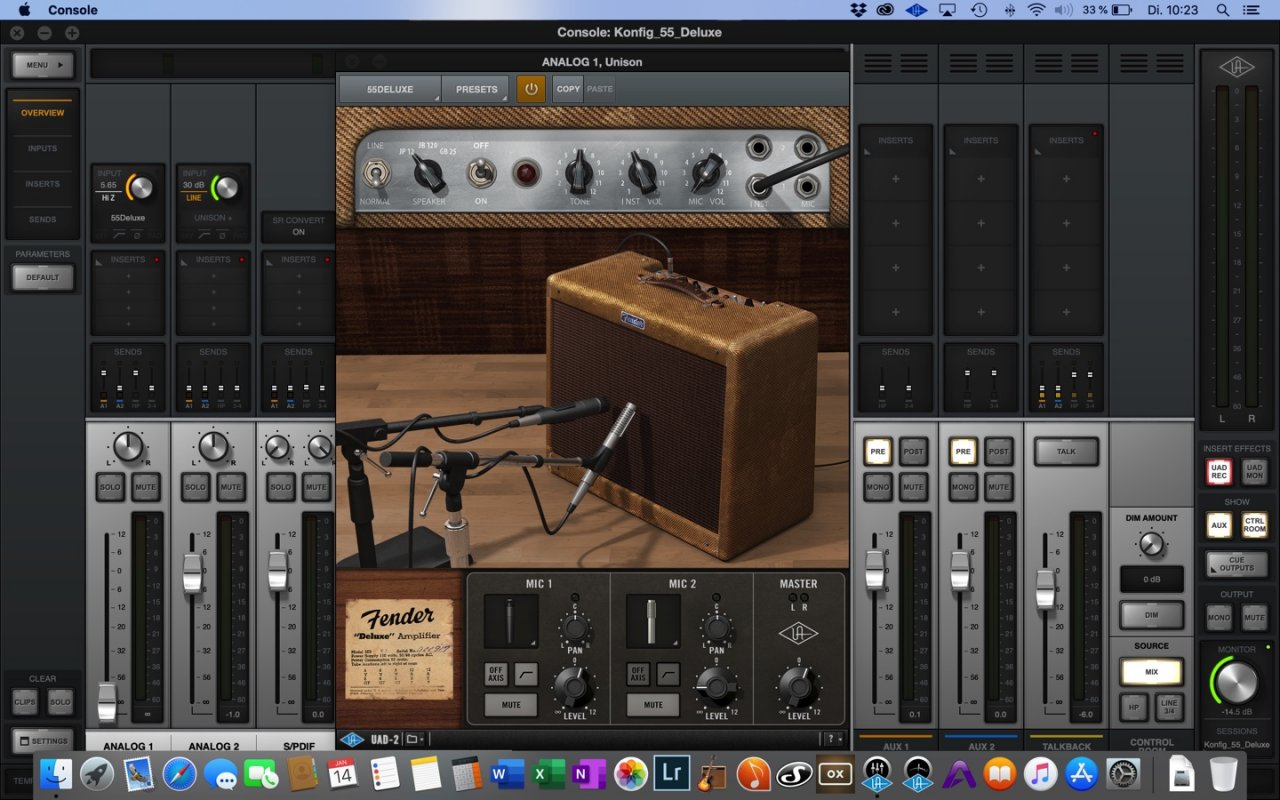This screenshot has height=800, width=1280.
Task: Mute MIC 1 in the amp plug-in
Action: tap(511, 705)
